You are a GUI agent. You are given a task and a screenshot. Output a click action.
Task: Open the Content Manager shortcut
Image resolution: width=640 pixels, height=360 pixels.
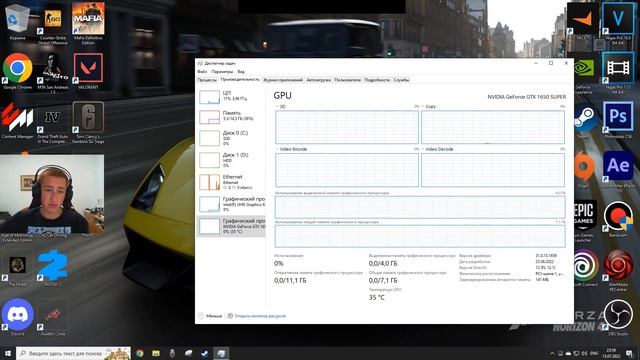coord(17,120)
